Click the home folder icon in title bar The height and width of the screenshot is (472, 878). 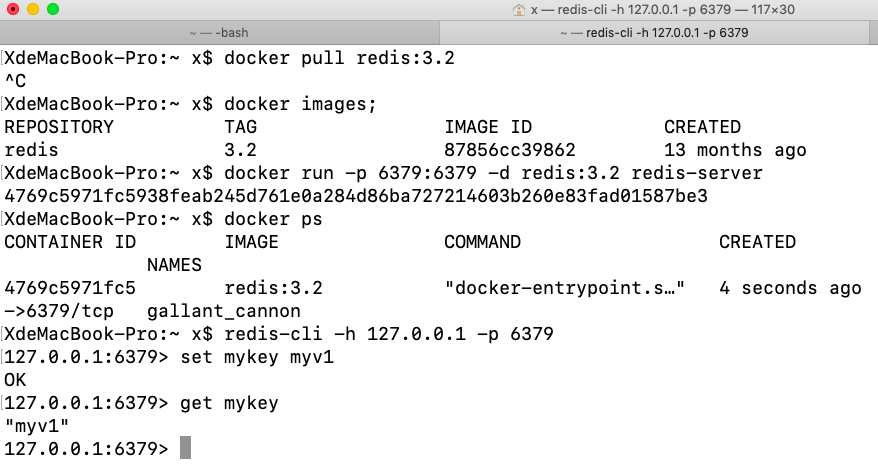click(x=519, y=10)
